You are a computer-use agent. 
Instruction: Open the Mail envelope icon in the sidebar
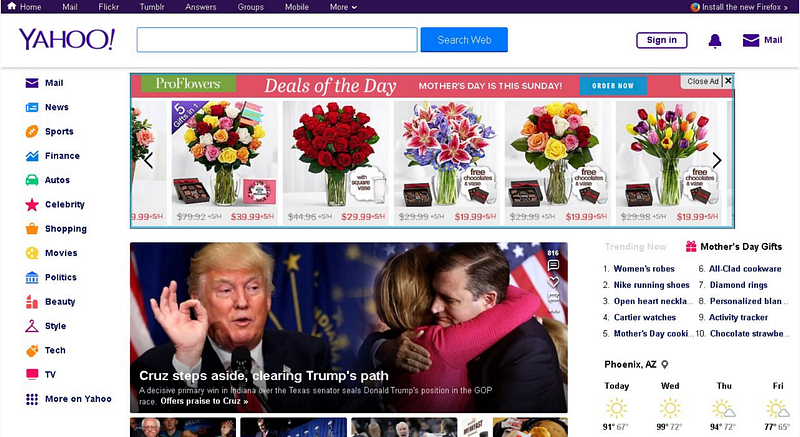pos(32,83)
